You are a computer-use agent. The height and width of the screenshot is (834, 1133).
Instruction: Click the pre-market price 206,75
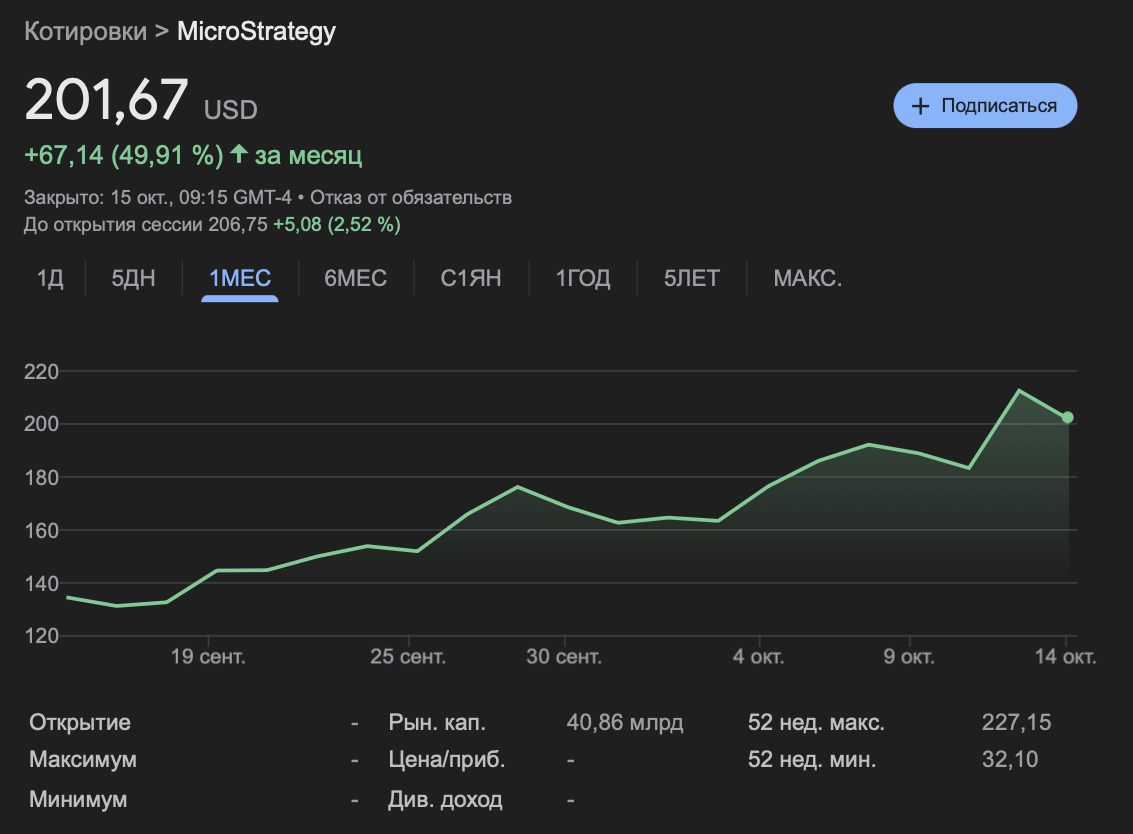click(x=238, y=225)
